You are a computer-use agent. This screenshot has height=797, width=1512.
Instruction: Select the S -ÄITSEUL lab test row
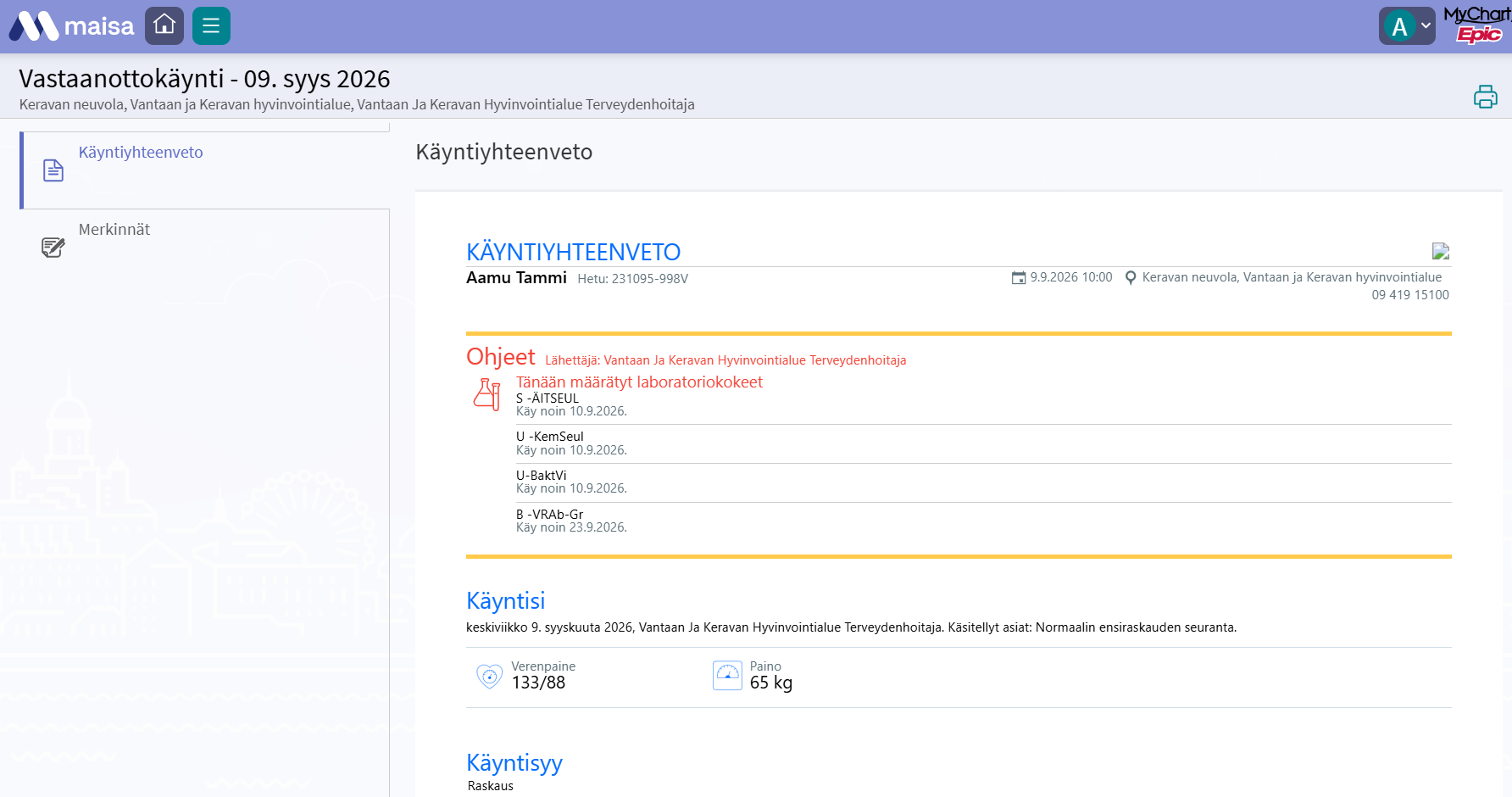pyautogui.click(x=983, y=404)
